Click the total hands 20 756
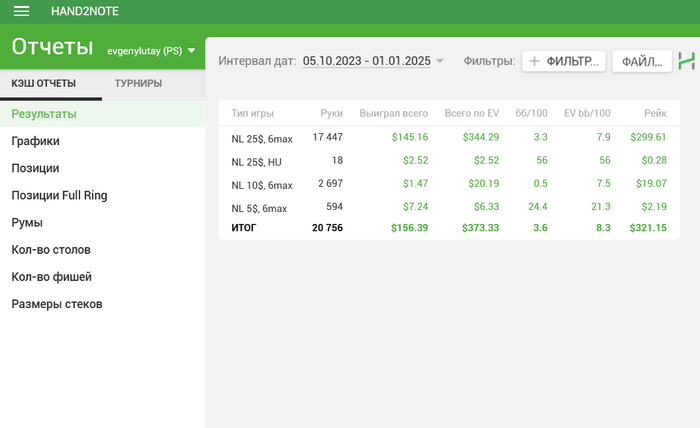 tap(327, 228)
